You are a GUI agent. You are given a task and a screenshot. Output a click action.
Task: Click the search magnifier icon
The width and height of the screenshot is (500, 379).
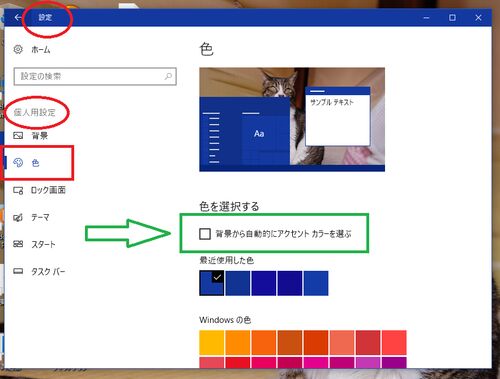pyautogui.click(x=168, y=76)
